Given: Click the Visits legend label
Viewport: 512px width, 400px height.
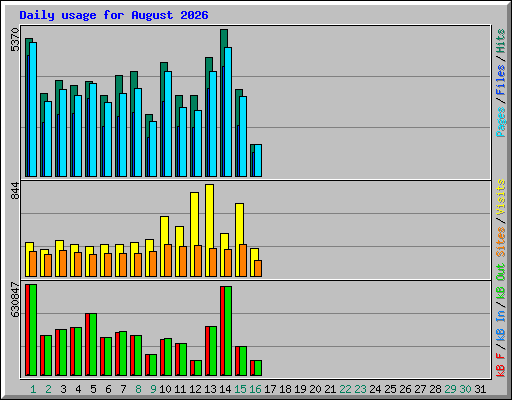Looking at the screenshot, I should [x=500, y=197].
